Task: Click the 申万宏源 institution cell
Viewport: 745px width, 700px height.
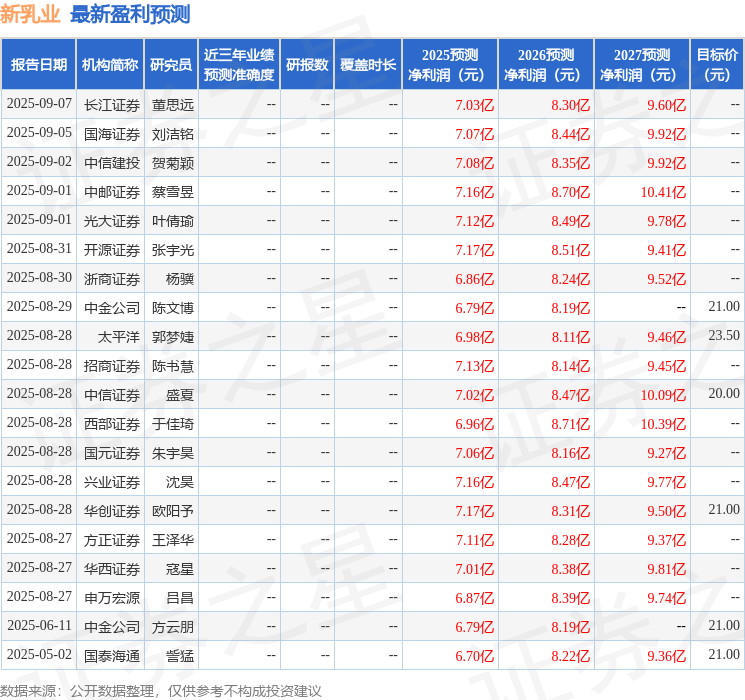Action: point(112,598)
